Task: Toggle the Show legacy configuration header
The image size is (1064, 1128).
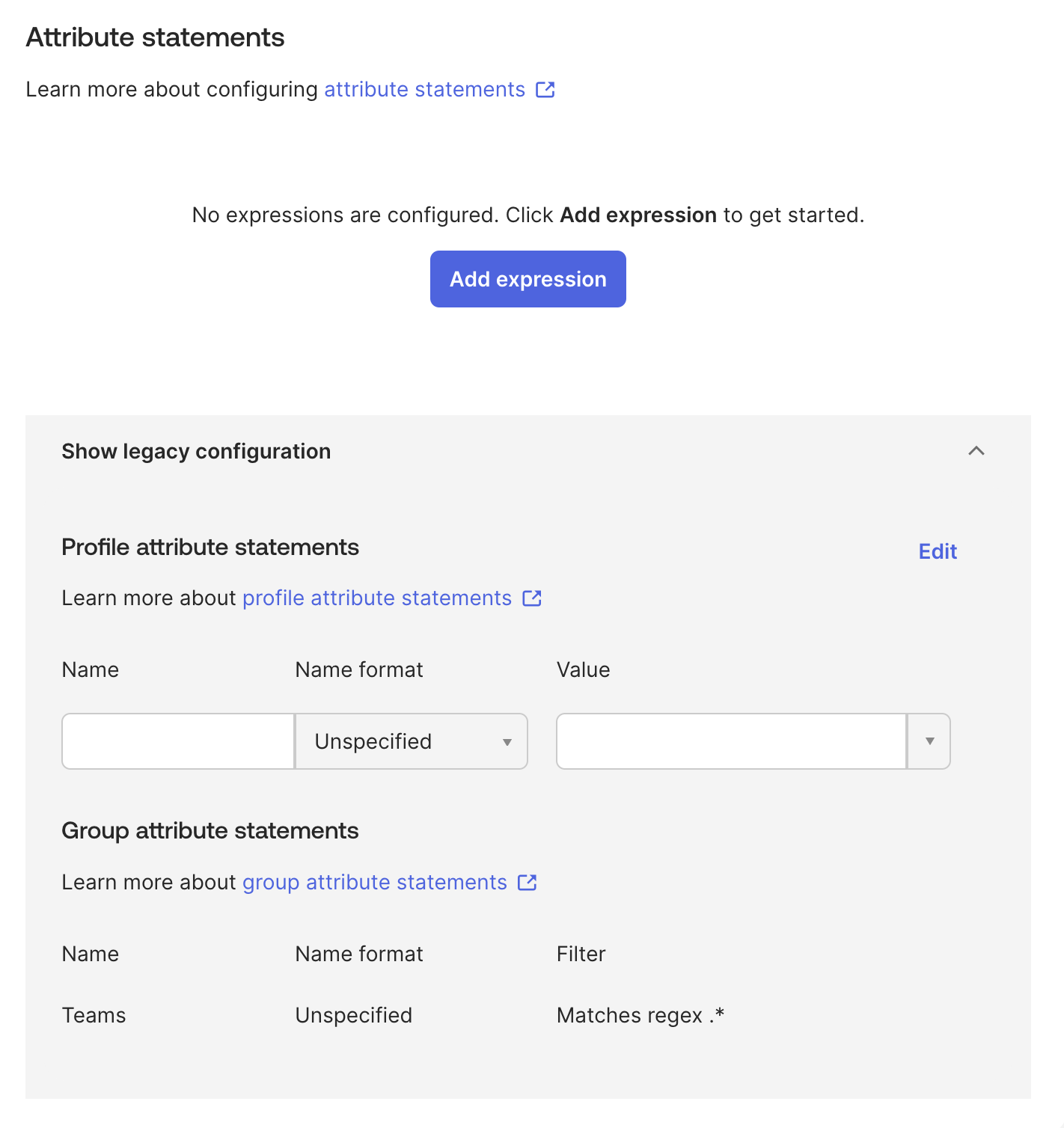Action: pyautogui.click(x=196, y=452)
